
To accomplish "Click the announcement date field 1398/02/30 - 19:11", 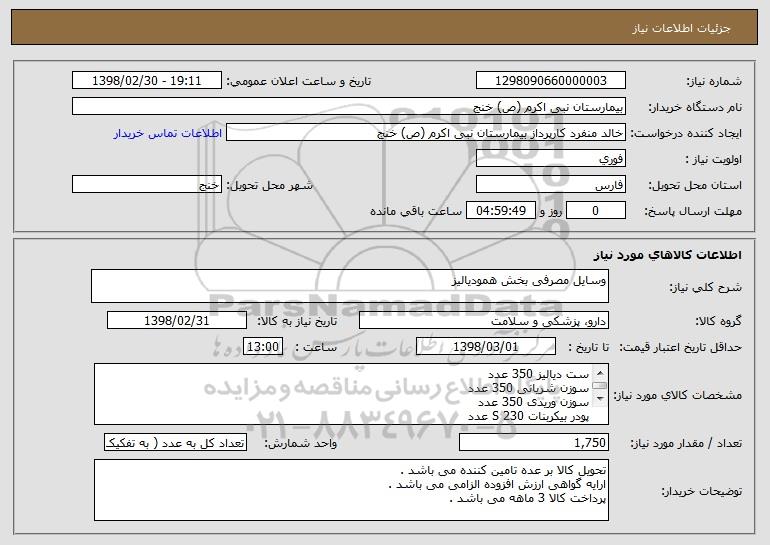I will click(147, 81).
